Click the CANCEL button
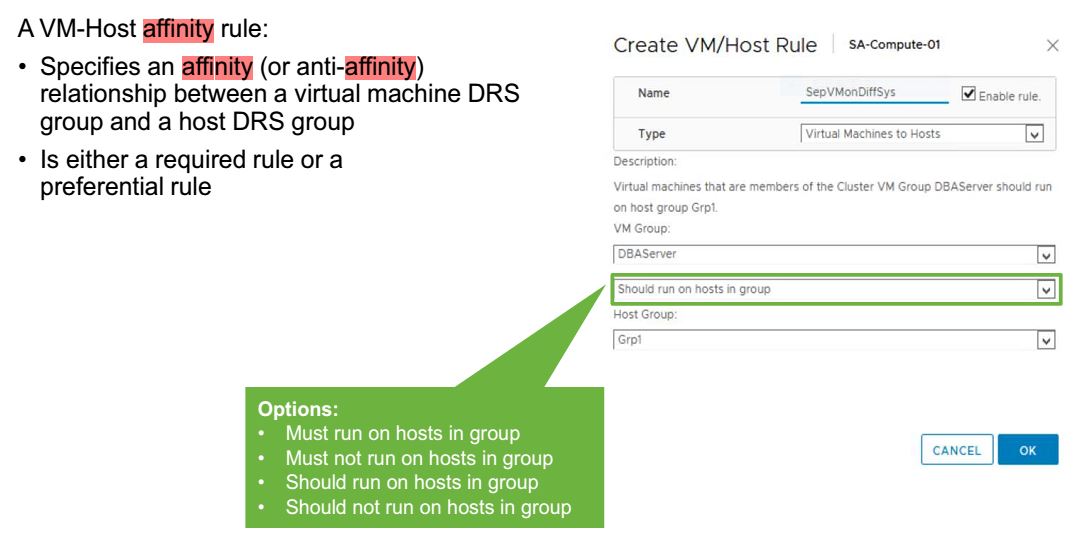 click(x=957, y=450)
